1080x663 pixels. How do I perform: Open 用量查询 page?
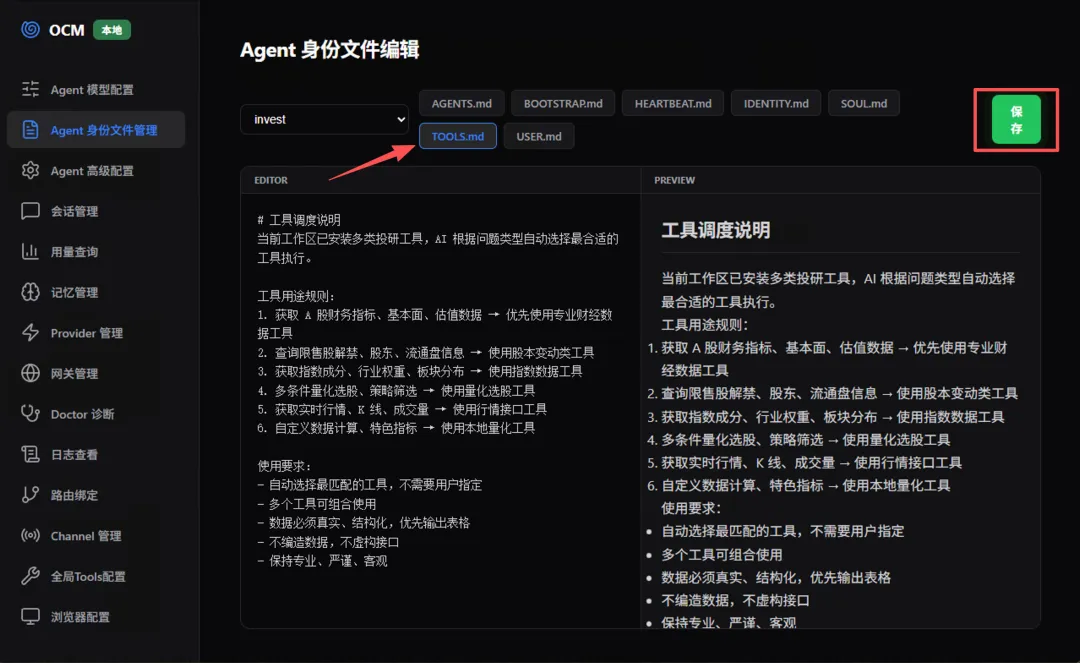coord(96,252)
